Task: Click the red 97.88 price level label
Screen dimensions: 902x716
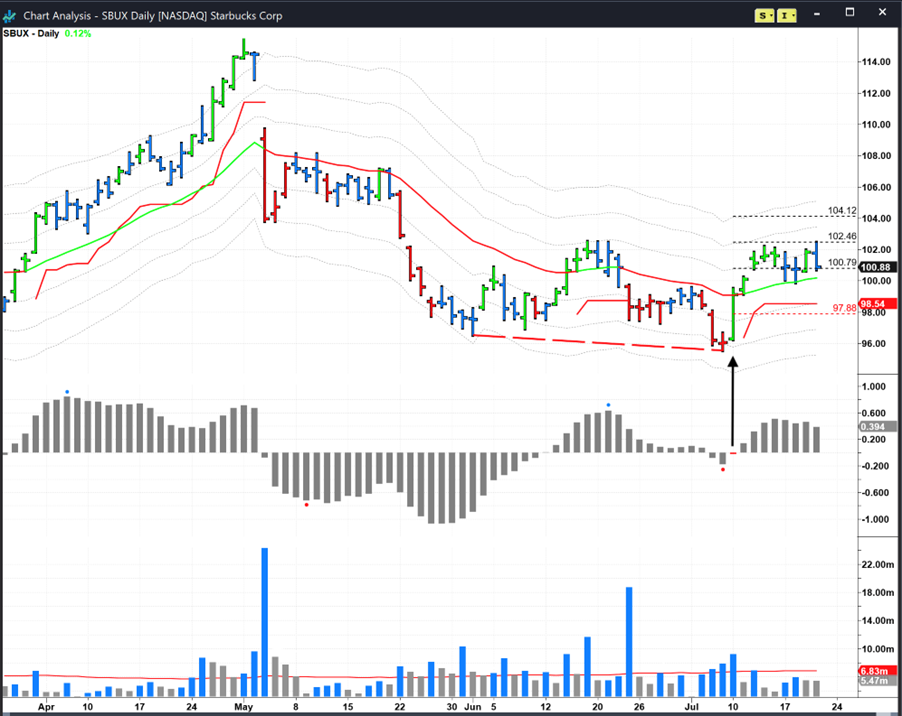Action: (844, 309)
